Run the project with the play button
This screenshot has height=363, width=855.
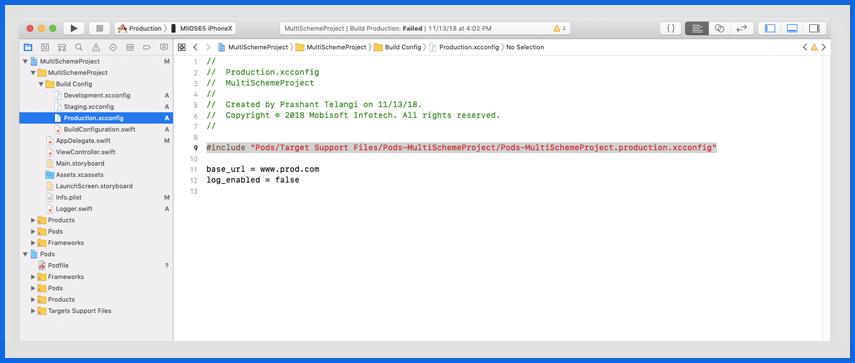coord(74,28)
